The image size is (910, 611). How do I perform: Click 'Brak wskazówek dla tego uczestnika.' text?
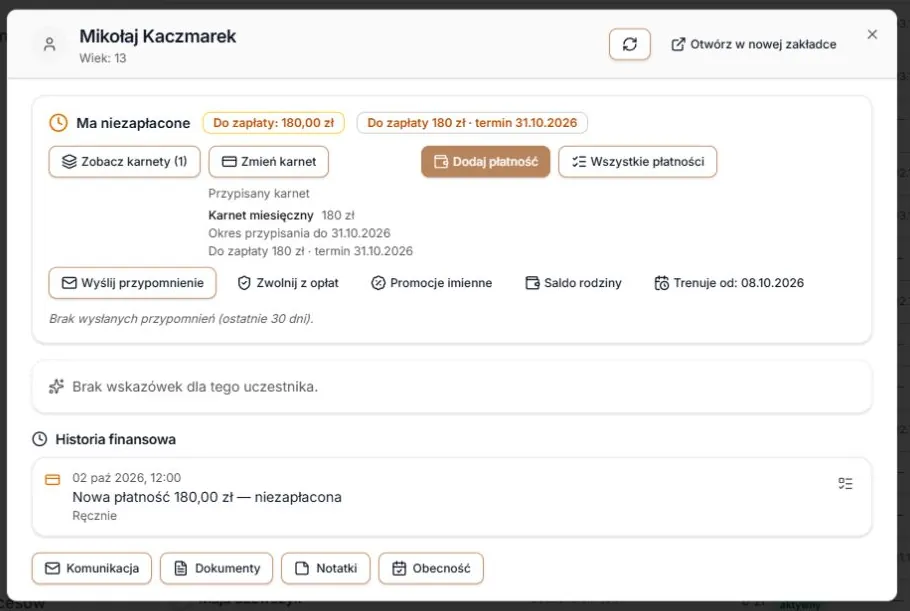[x=195, y=386]
